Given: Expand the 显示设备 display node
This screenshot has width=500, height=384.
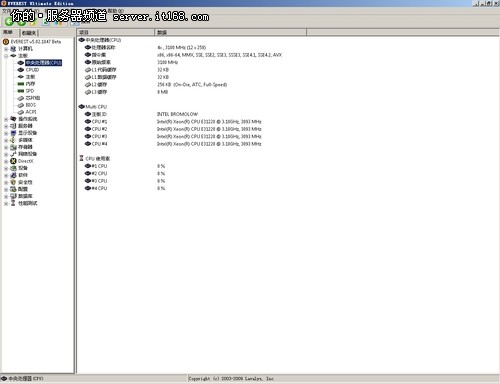Looking at the screenshot, I should tap(6, 133).
